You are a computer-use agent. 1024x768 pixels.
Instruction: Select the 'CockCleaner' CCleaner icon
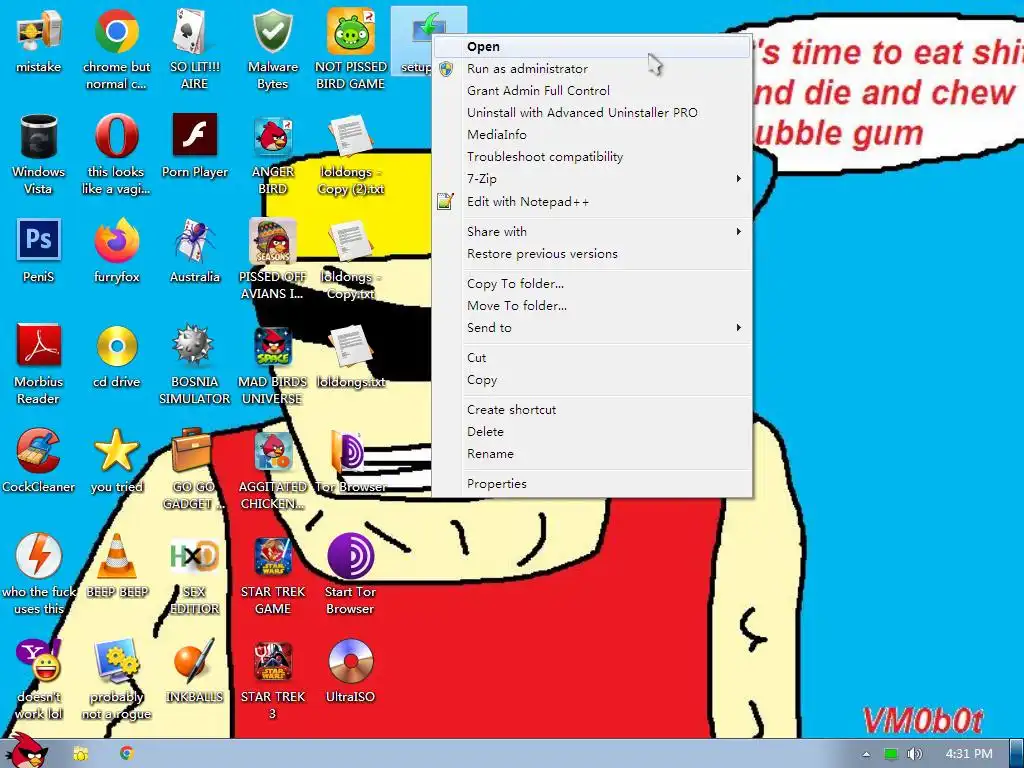39,462
